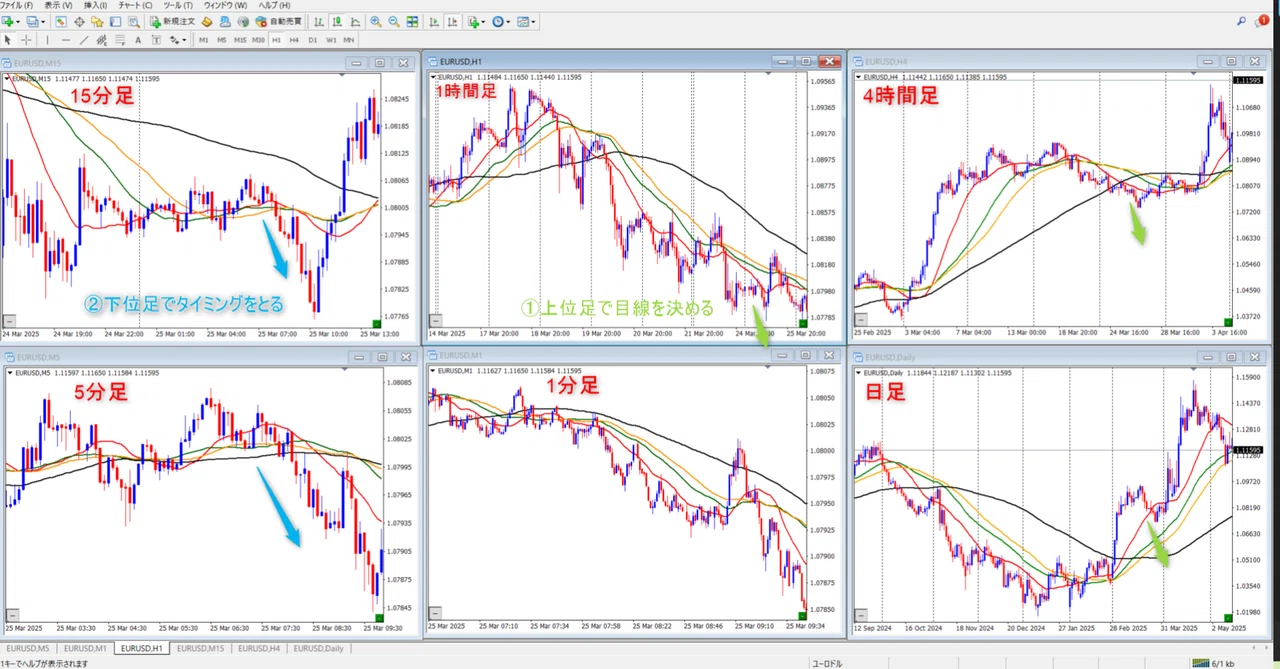Select the text 'A' drawing tool
The width and height of the screenshot is (1280, 669).
138,40
